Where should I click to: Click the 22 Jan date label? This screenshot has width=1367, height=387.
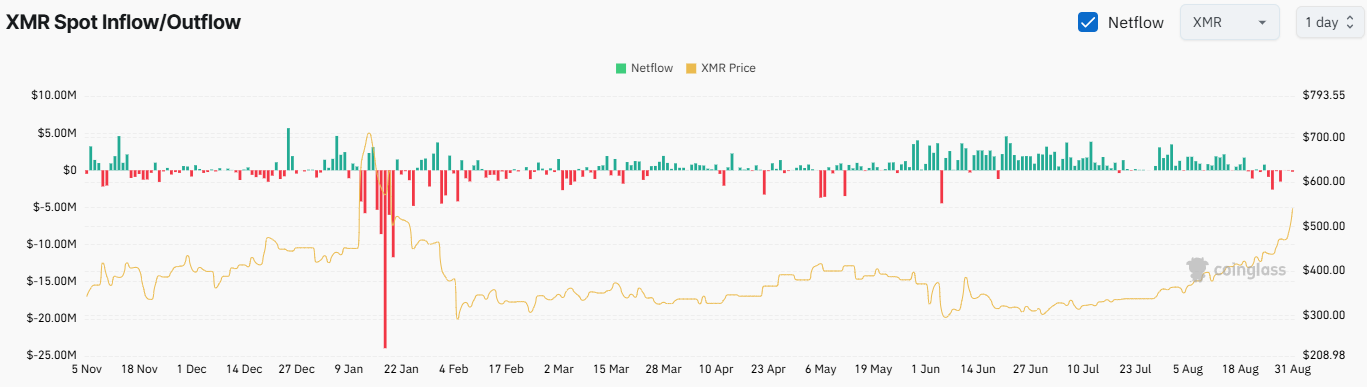(x=402, y=369)
